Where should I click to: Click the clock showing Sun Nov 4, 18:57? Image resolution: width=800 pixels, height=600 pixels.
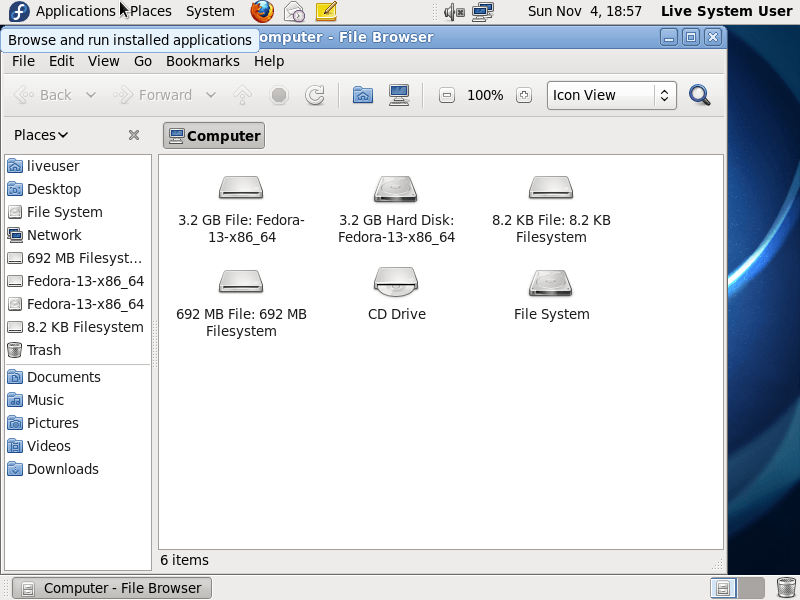point(585,11)
